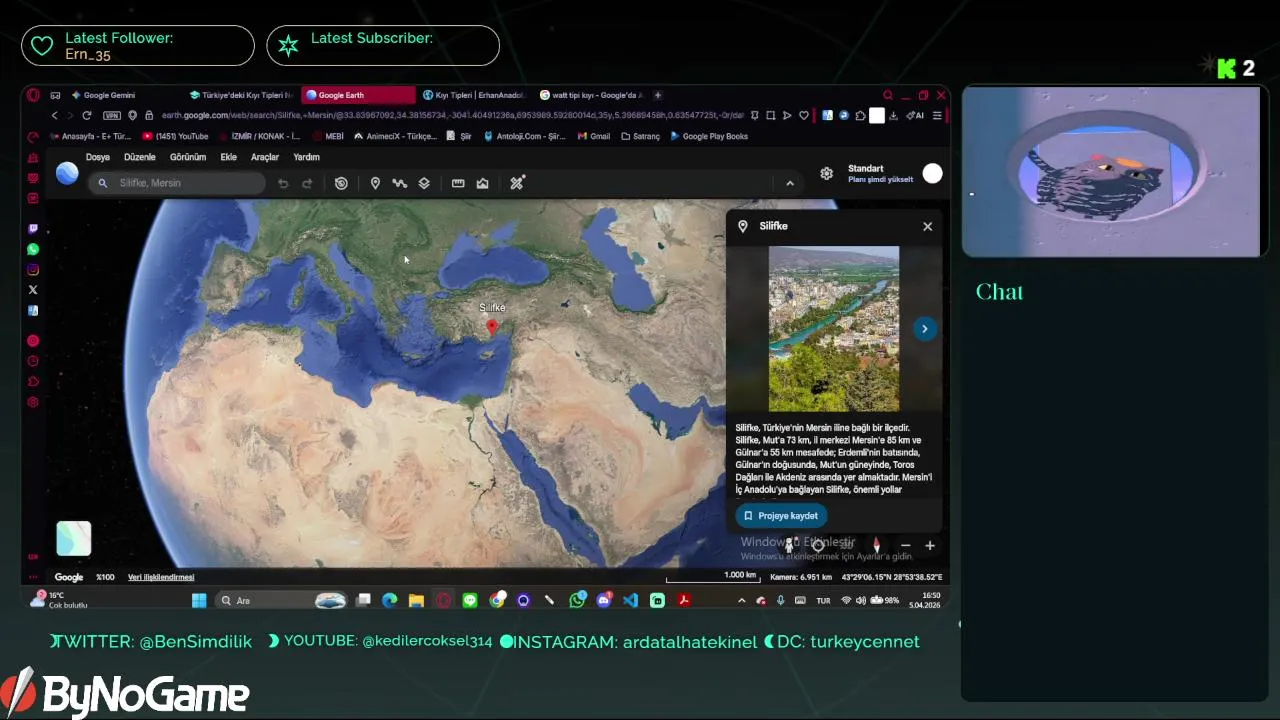Click the redo arrow in Earth toolbar

coord(307,183)
